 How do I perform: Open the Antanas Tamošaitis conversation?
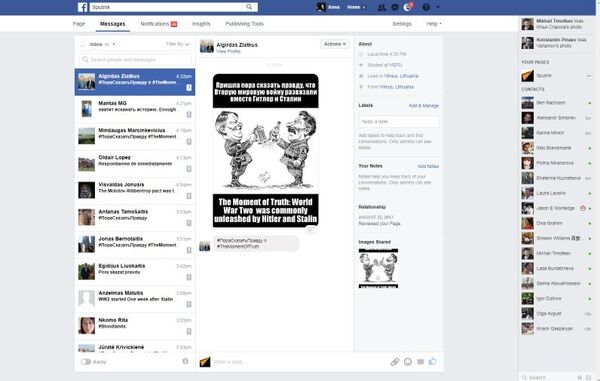135,218
